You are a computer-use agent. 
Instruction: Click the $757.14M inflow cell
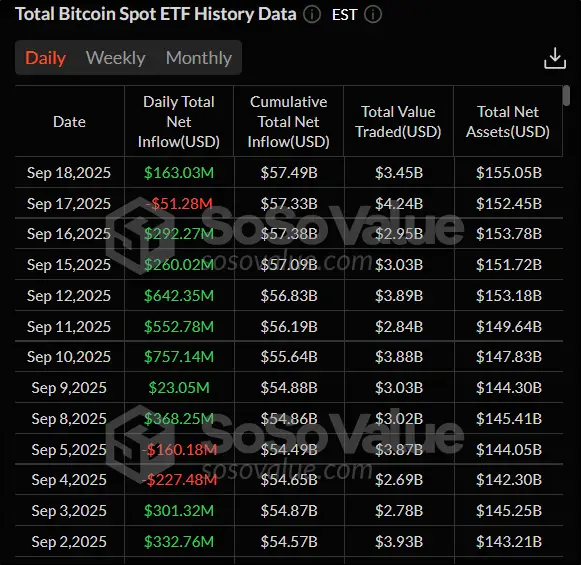179,356
